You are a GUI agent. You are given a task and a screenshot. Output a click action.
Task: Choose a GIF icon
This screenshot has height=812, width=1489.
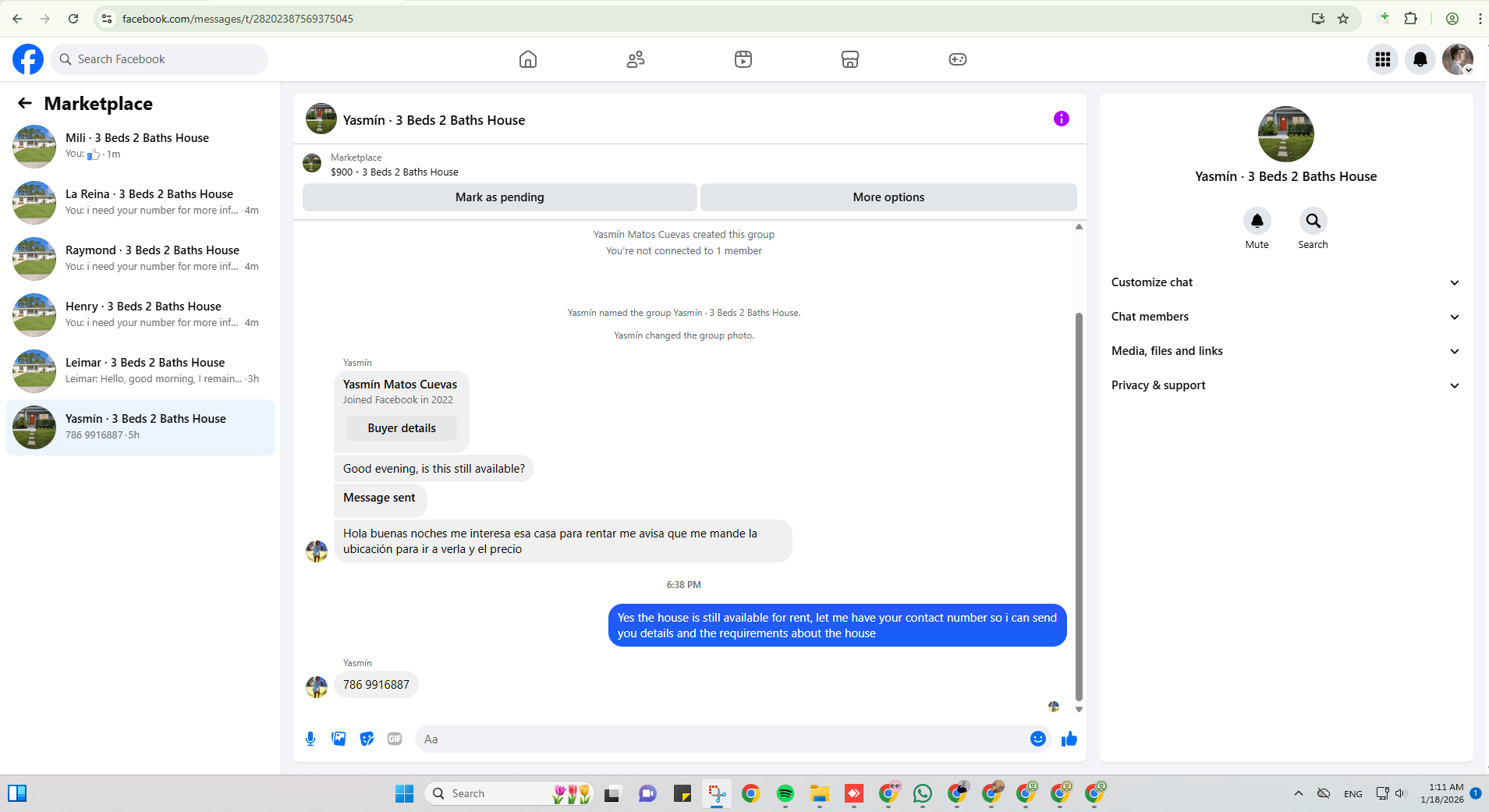click(395, 739)
